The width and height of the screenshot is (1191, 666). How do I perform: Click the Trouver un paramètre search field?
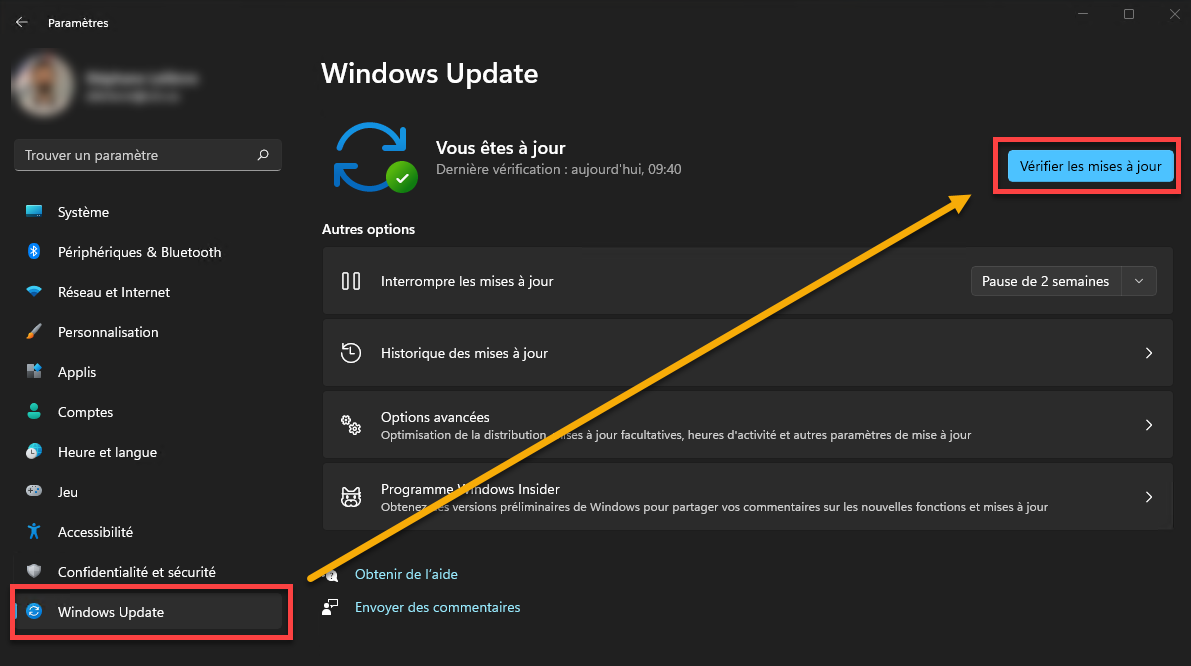tap(148, 155)
